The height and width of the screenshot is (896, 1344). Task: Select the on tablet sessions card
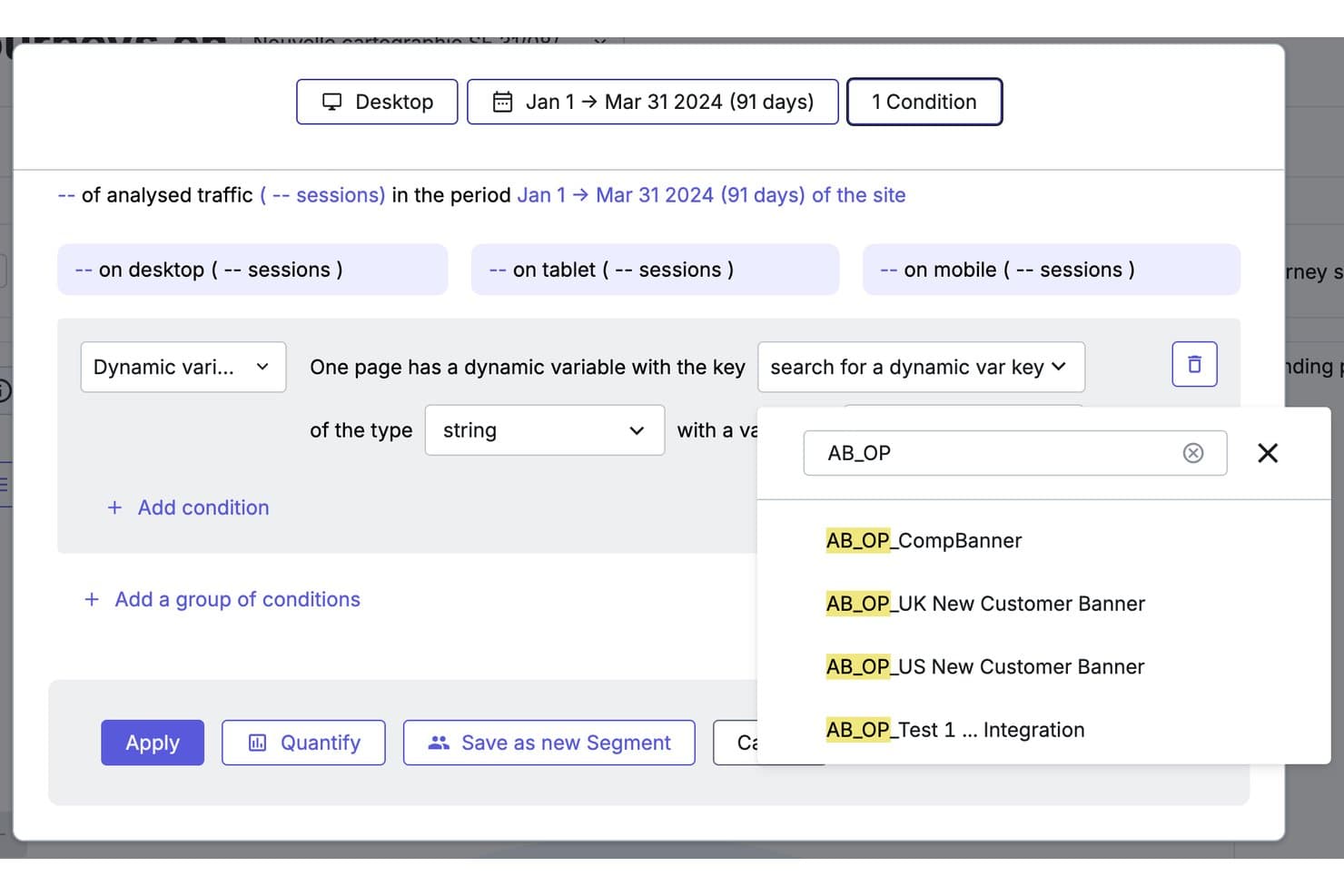(x=655, y=270)
